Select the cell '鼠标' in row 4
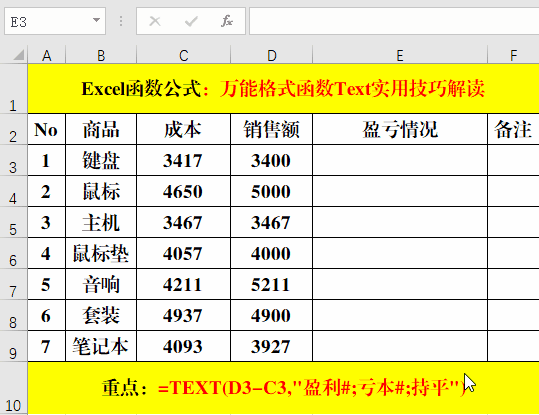The width and height of the screenshot is (539, 415). (x=101, y=191)
